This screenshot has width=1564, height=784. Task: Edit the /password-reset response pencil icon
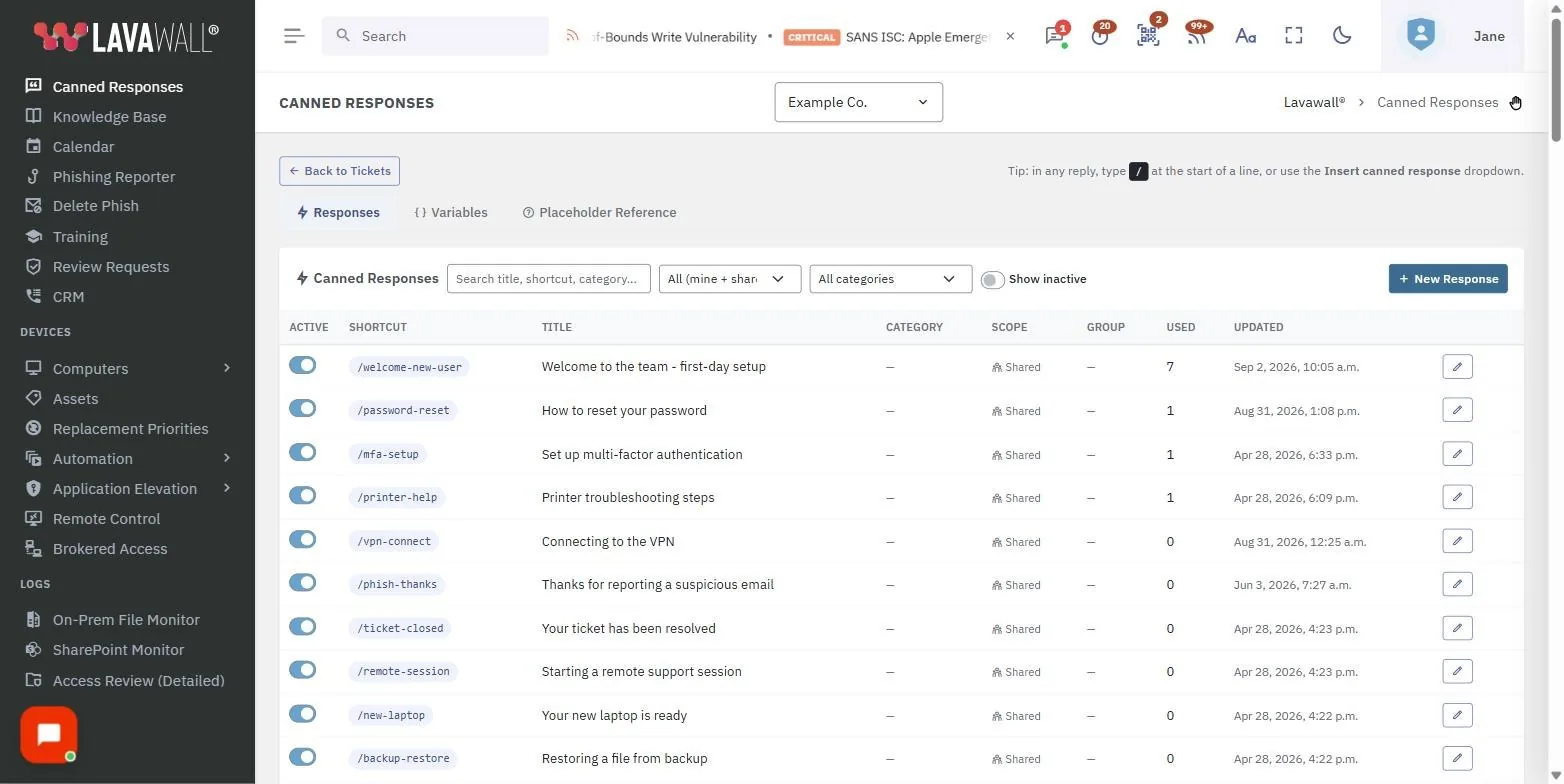click(1457, 410)
